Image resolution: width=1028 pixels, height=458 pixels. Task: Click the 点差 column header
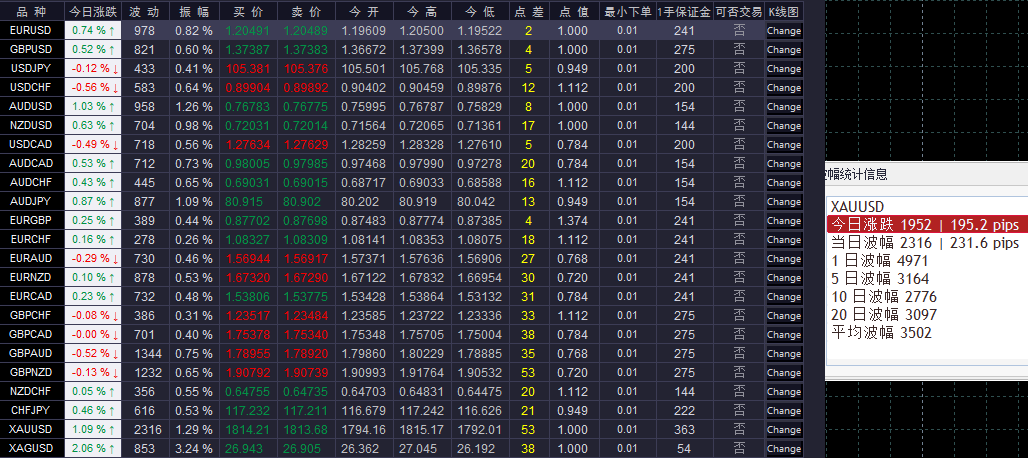(x=528, y=11)
